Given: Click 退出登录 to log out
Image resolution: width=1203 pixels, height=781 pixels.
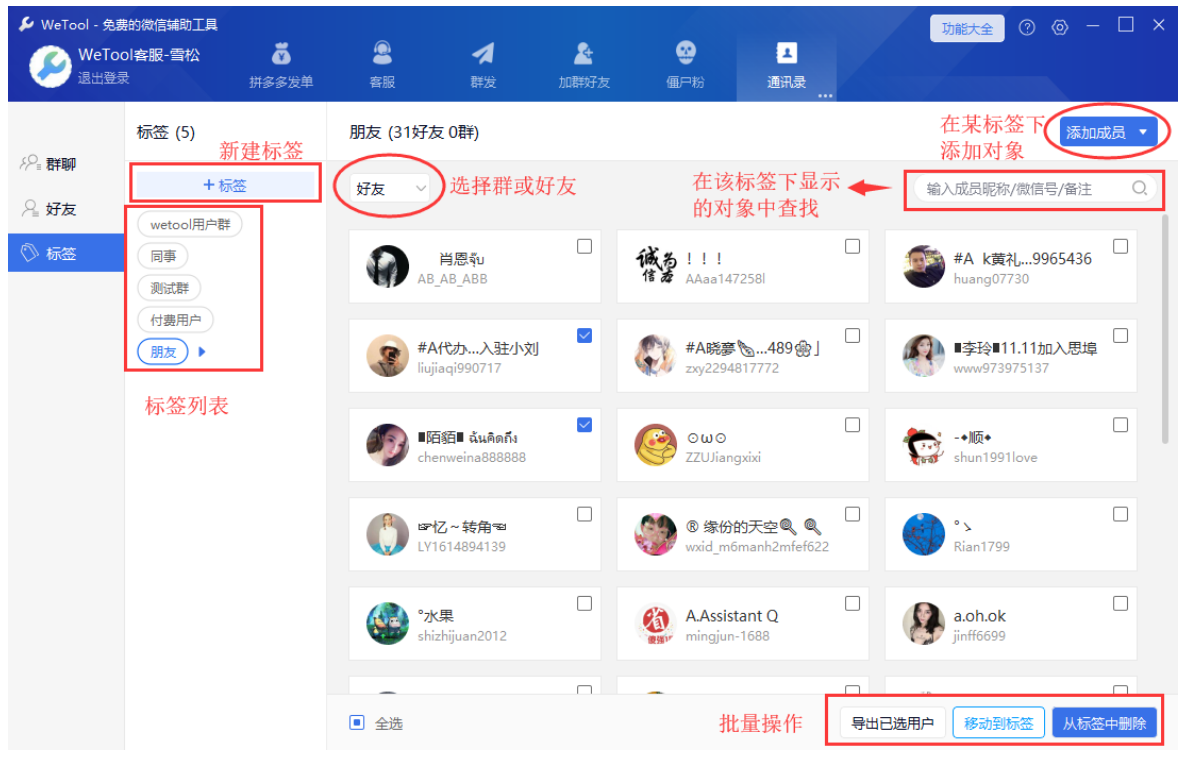Looking at the screenshot, I should (104, 78).
